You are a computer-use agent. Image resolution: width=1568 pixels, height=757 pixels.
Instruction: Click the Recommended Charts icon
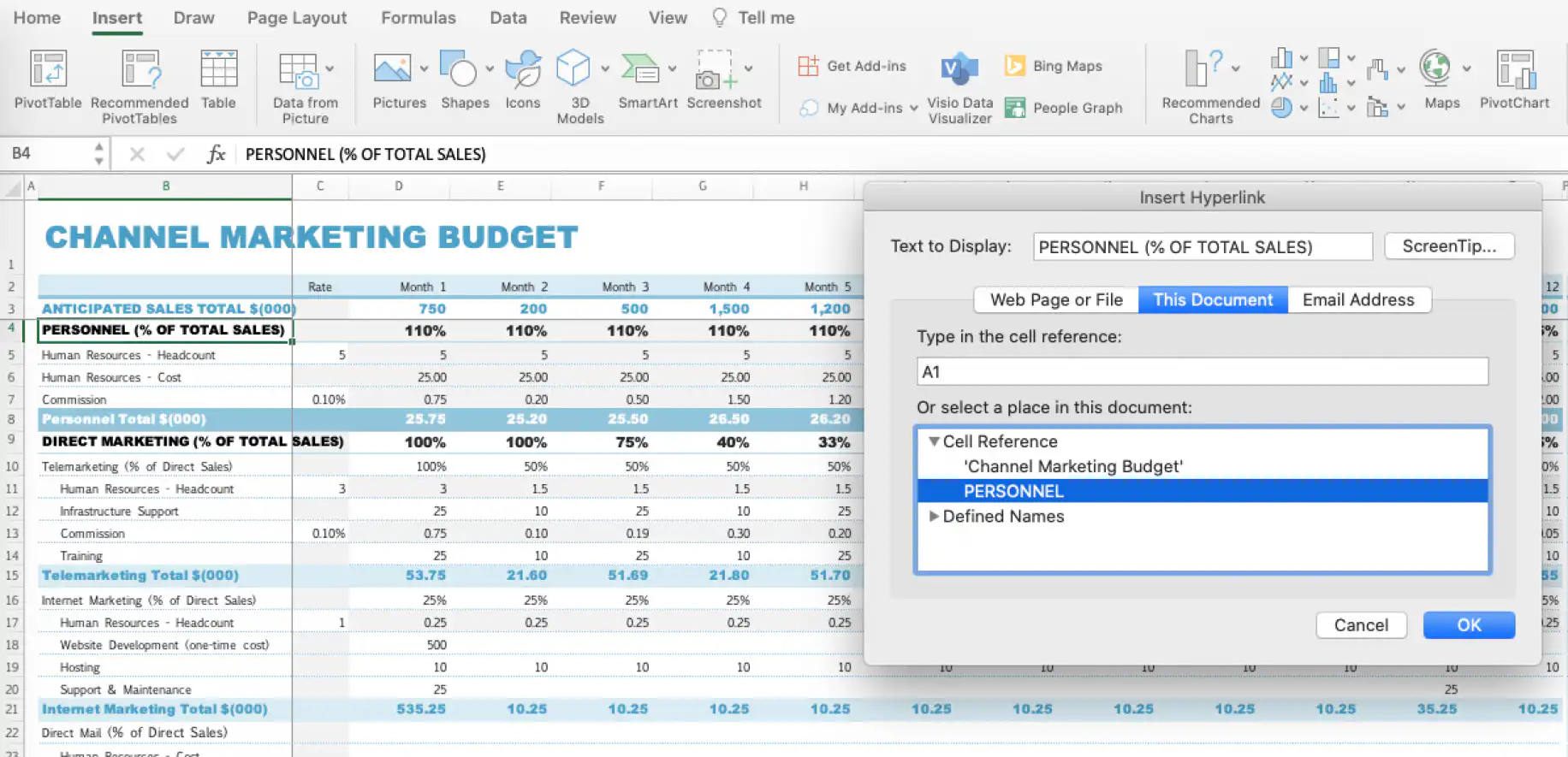1203,68
